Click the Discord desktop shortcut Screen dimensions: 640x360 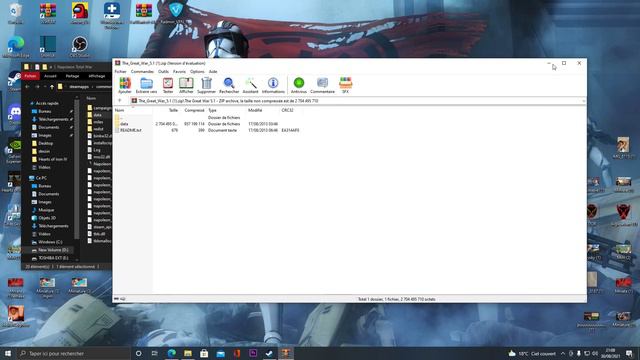(x=15, y=114)
